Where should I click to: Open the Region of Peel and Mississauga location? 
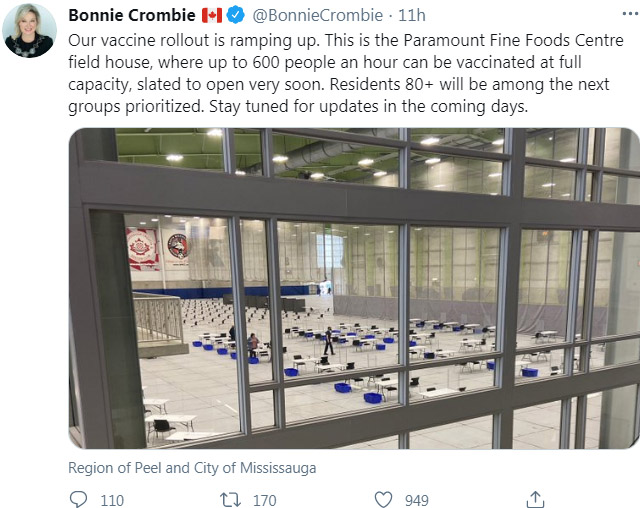(192, 467)
